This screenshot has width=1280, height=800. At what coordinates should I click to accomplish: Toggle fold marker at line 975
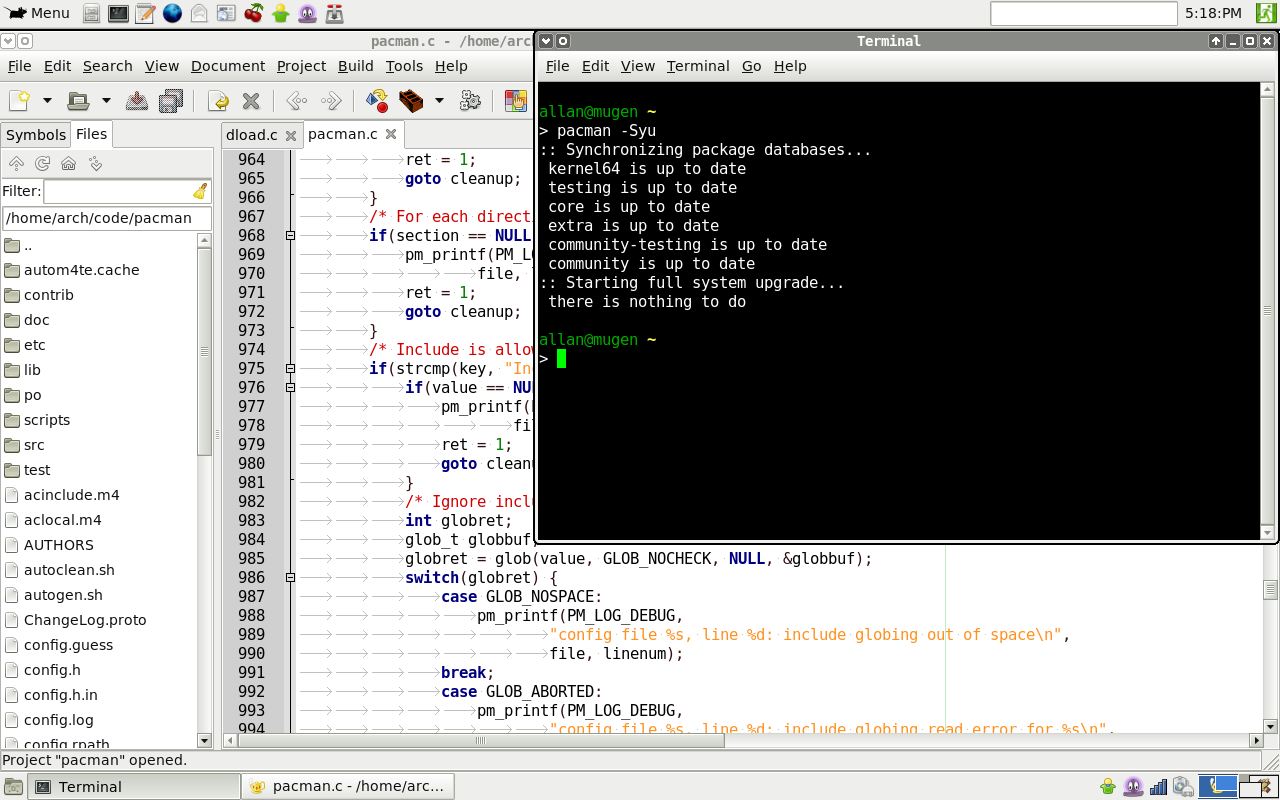point(290,369)
